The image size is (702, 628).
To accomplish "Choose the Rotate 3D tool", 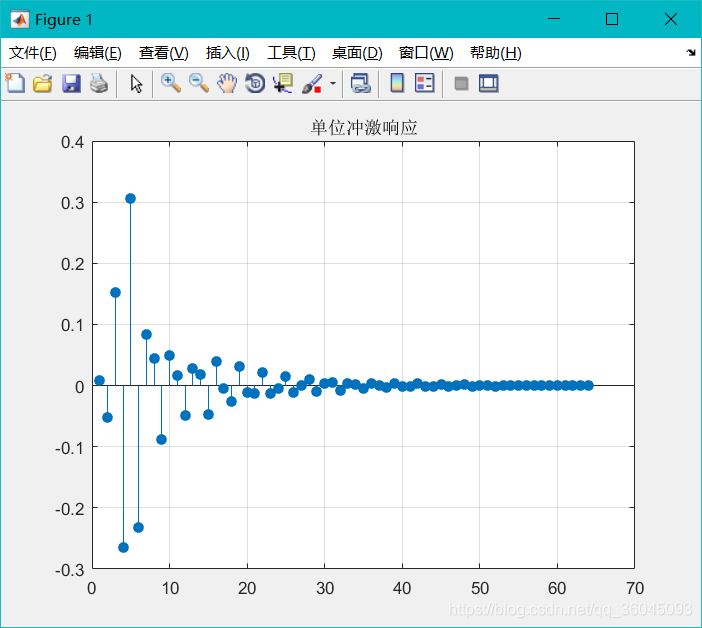I will (255, 84).
